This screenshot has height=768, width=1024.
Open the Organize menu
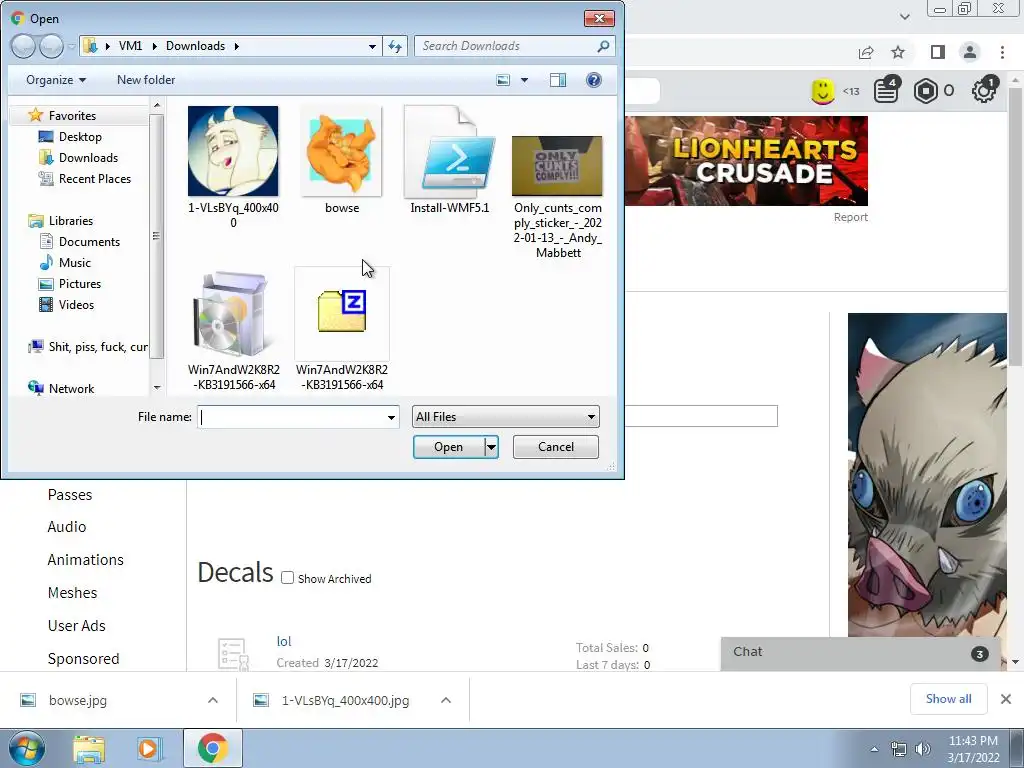click(x=56, y=80)
